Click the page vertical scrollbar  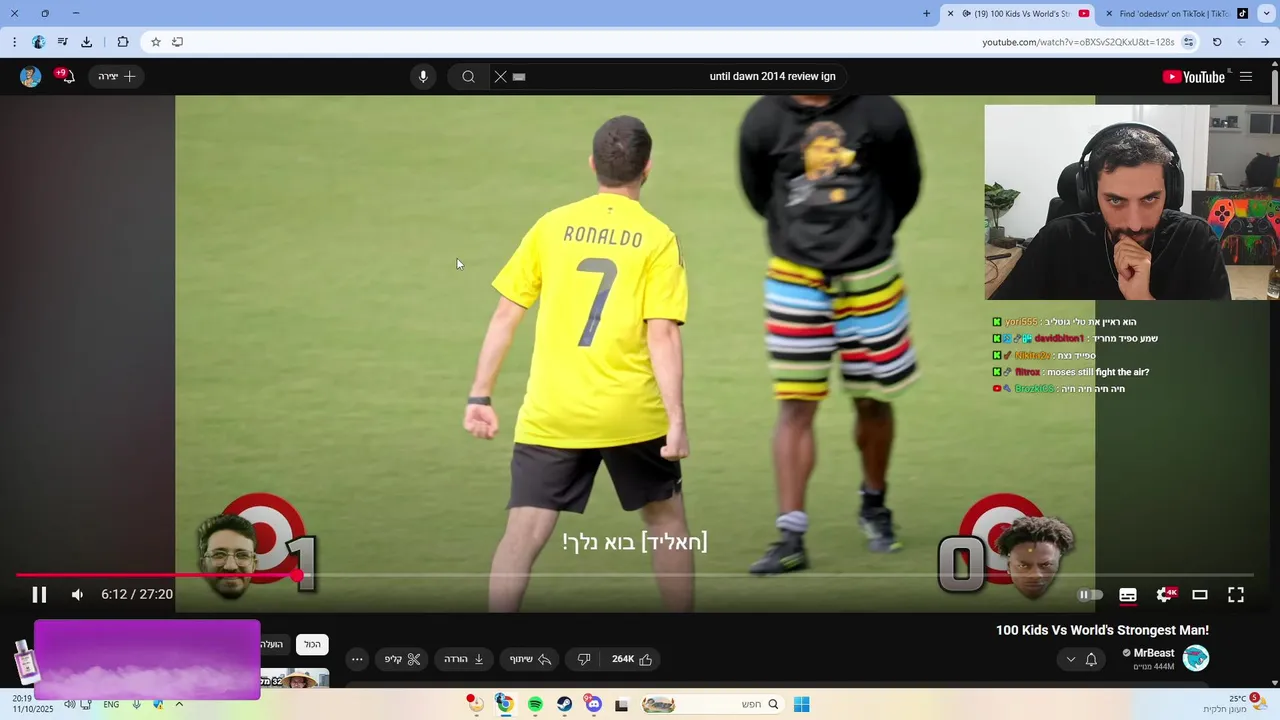click(x=1275, y=87)
